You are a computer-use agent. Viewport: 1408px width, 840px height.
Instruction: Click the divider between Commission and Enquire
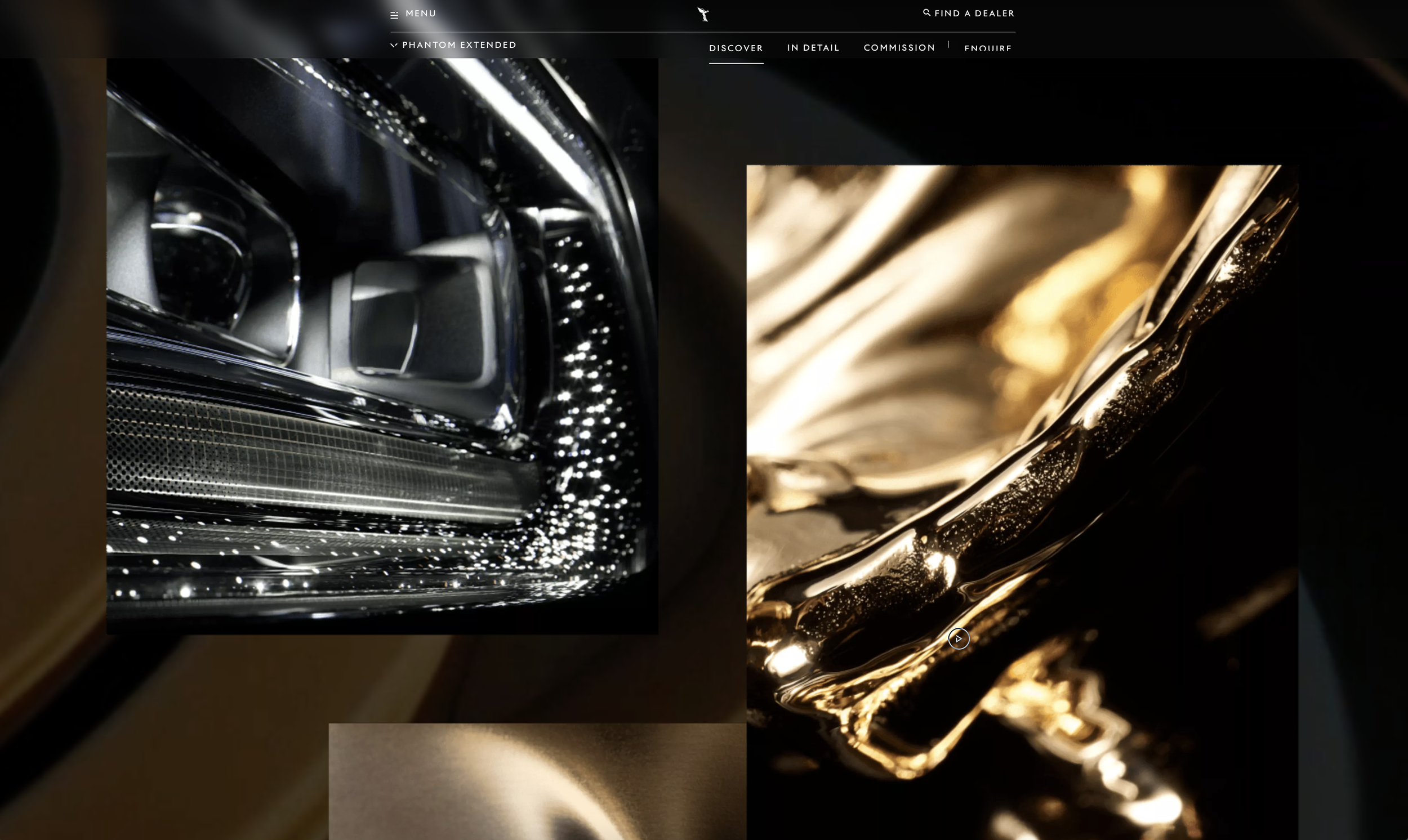coord(948,44)
